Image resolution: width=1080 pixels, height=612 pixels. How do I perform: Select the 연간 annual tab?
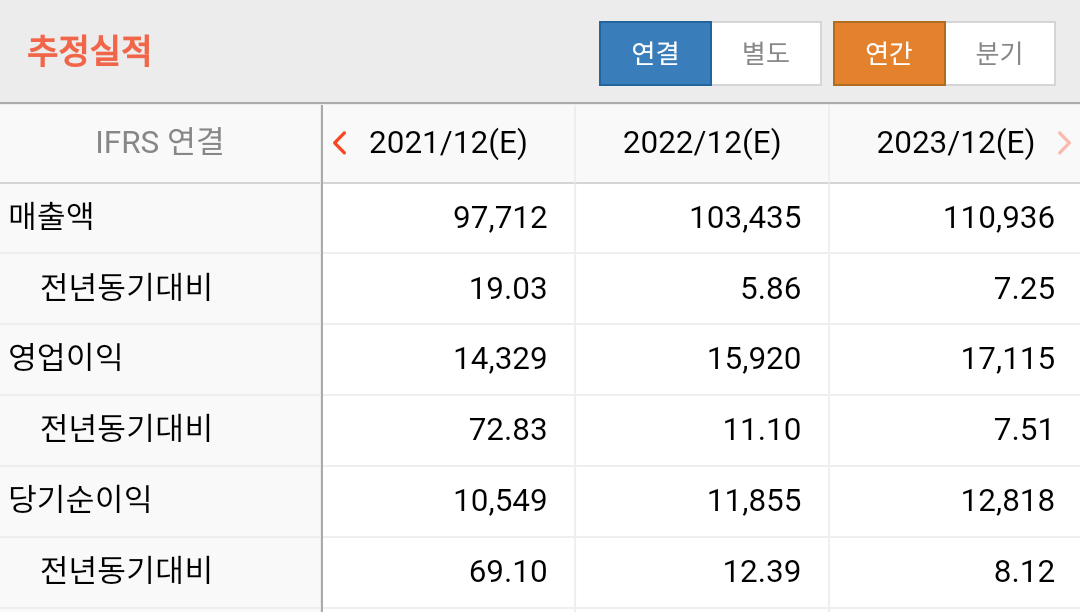pyautogui.click(x=889, y=54)
